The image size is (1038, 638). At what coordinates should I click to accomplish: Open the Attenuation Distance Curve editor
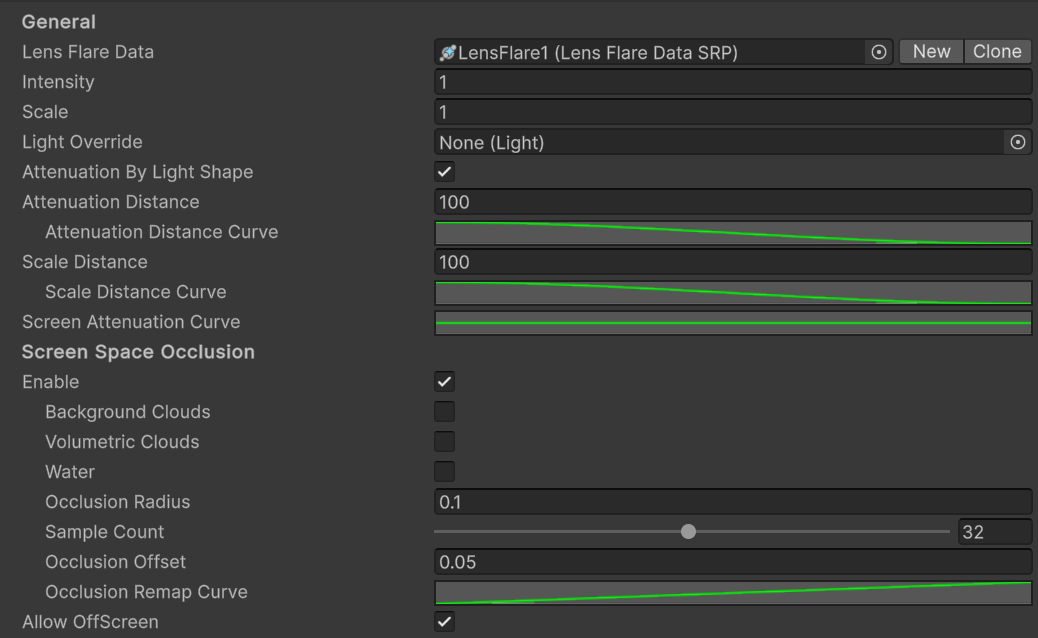(732, 232)
